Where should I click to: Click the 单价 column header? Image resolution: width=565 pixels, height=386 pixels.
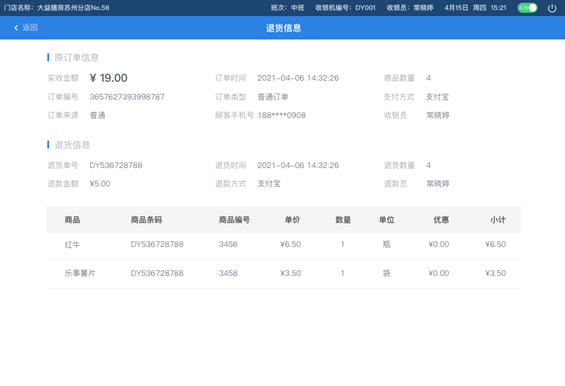click(x=292, y=219)
